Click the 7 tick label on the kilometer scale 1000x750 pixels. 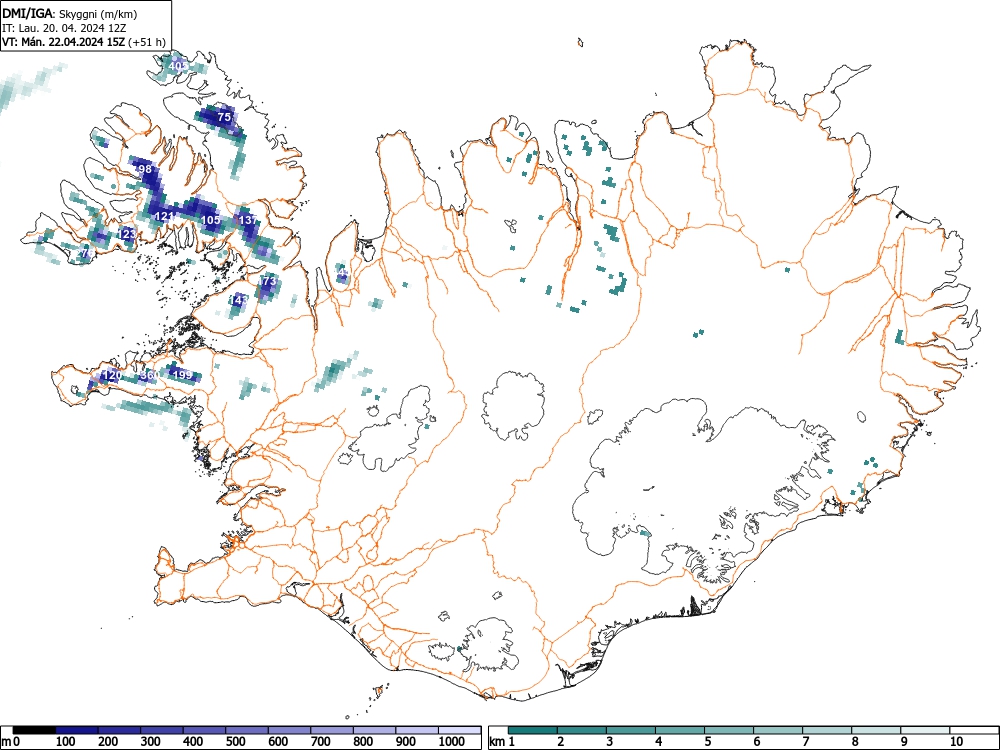point(806,742)
